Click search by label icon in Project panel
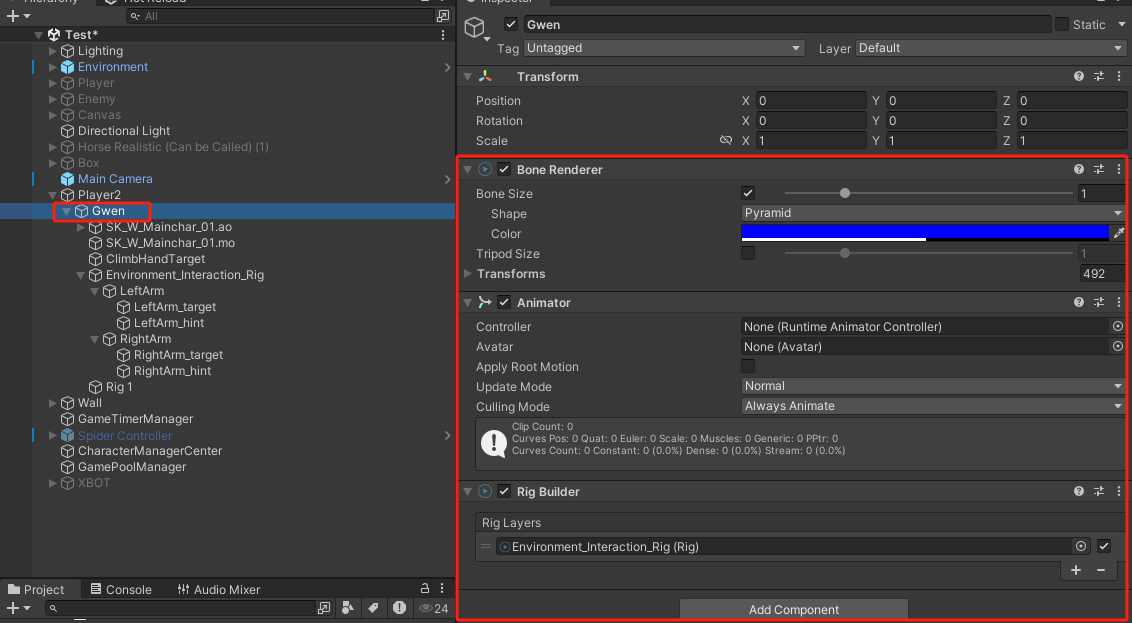1132x623 pixels. tap(373, 608)
